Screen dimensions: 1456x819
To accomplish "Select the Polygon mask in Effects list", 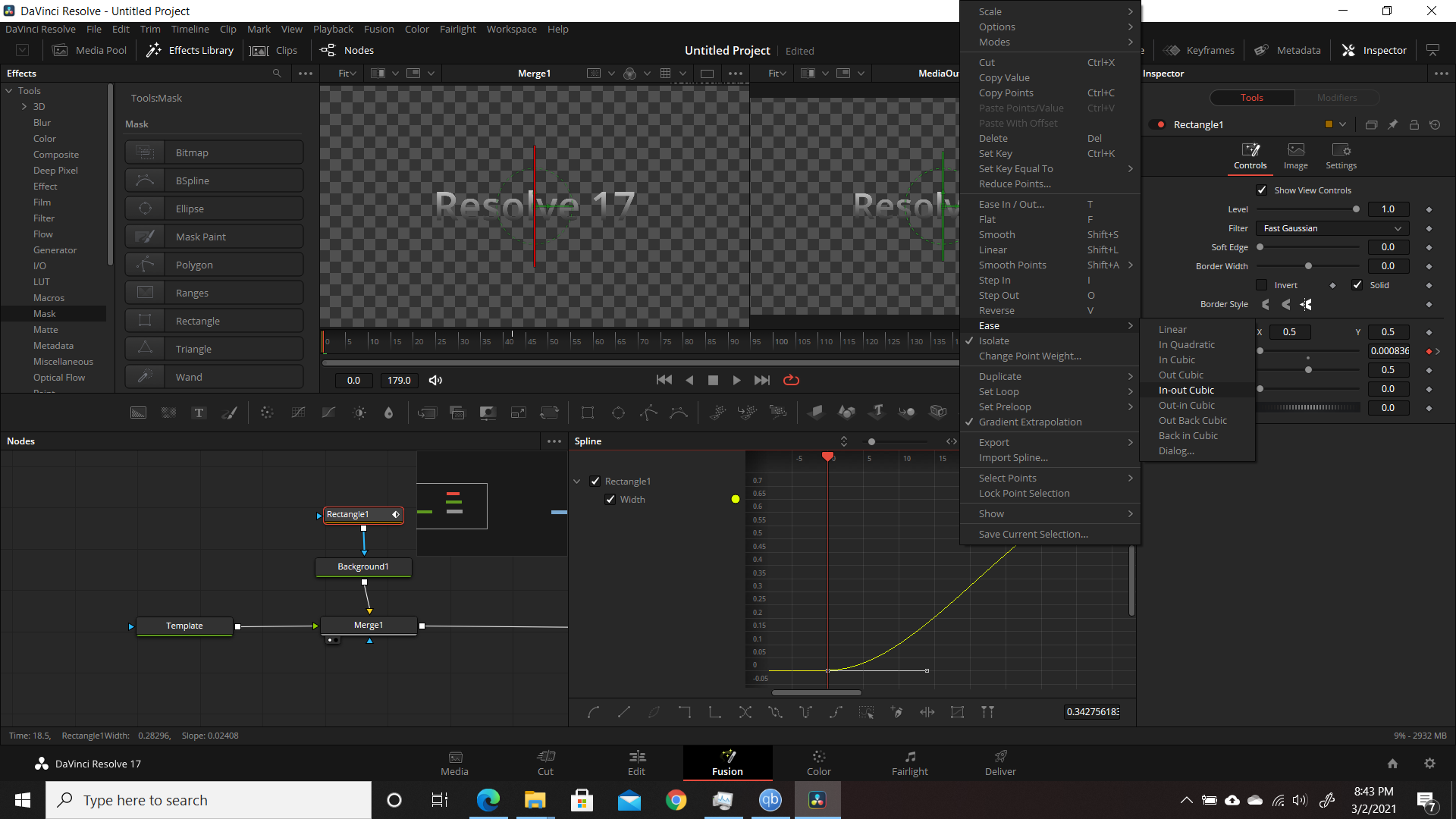I will [214, 265].
